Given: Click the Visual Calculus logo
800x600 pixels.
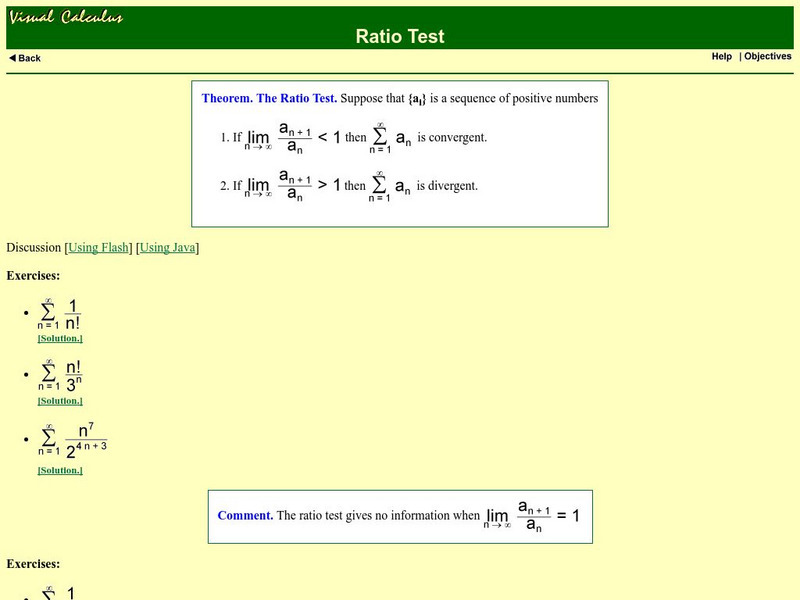Looking at the screenshot, I should 66,17.
